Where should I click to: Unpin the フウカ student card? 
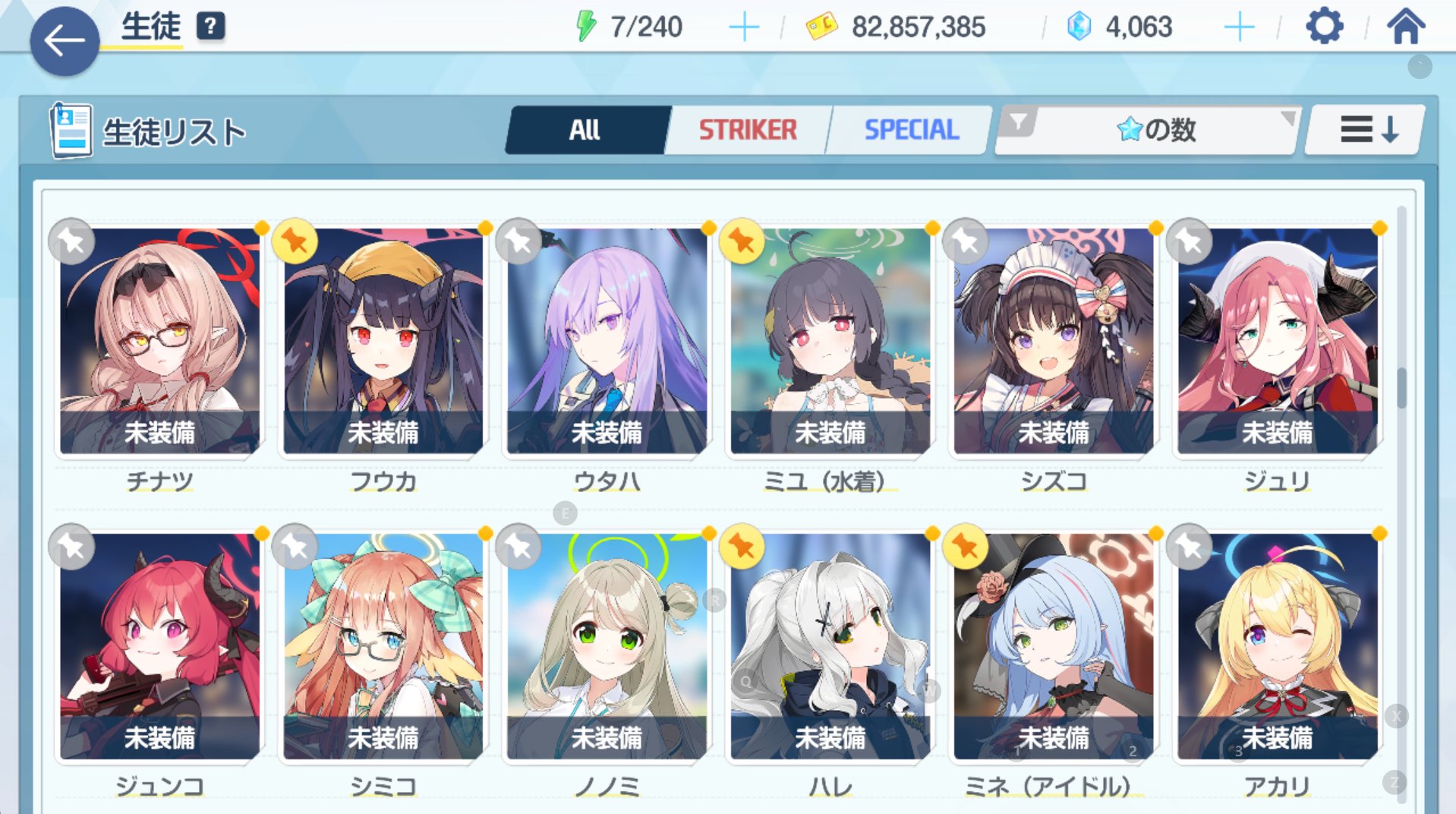click(295, 241)
